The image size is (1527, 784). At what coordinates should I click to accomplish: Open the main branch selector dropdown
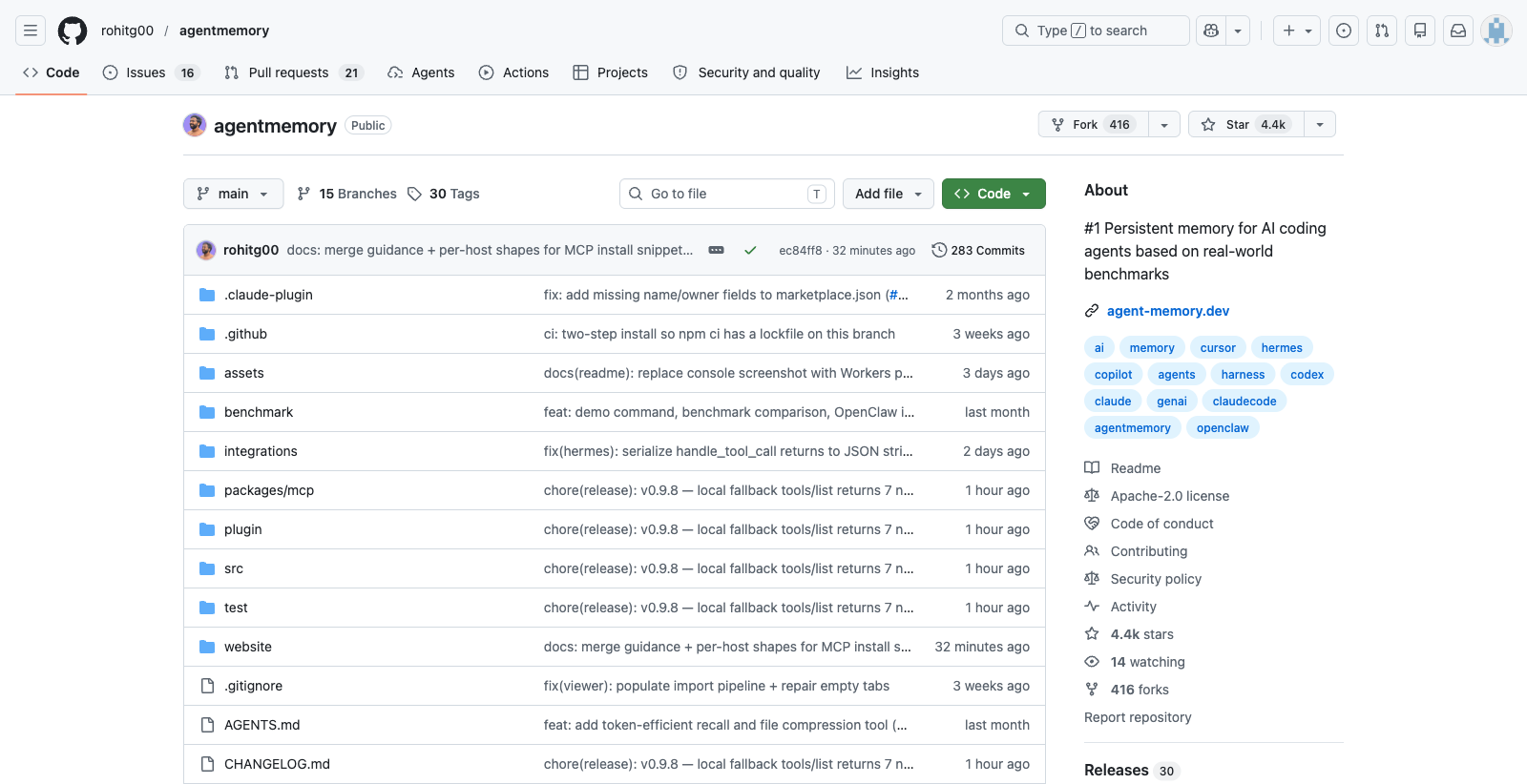pos(233,194)
